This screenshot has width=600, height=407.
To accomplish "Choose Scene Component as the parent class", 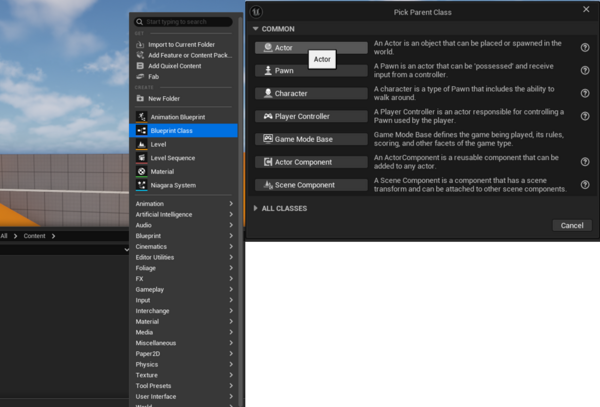I will point(311,185).
